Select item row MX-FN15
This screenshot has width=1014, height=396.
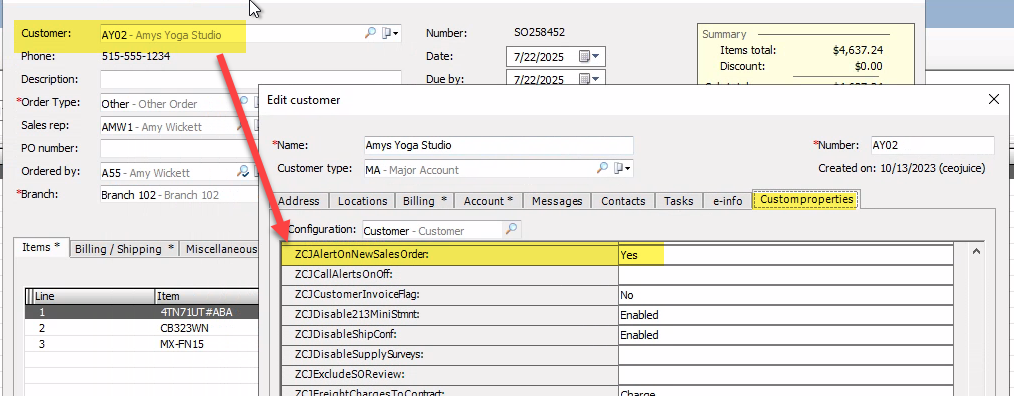click(142, 344)
